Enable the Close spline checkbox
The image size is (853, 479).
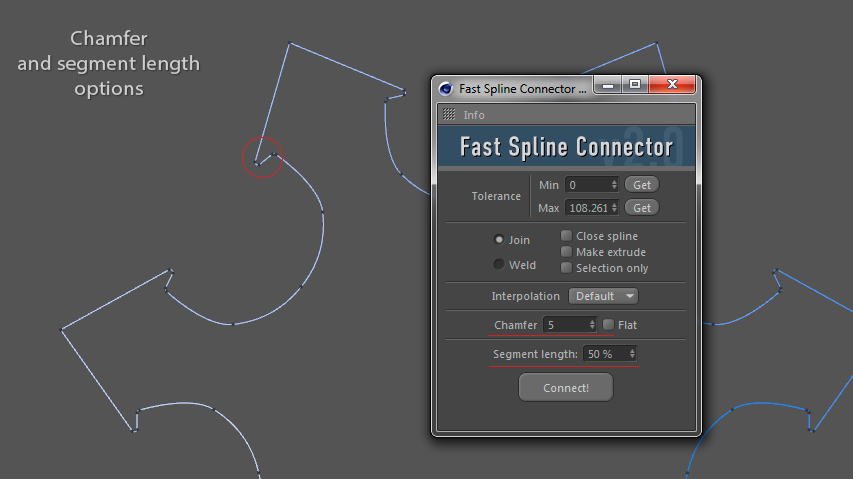(x=566, y=235)
